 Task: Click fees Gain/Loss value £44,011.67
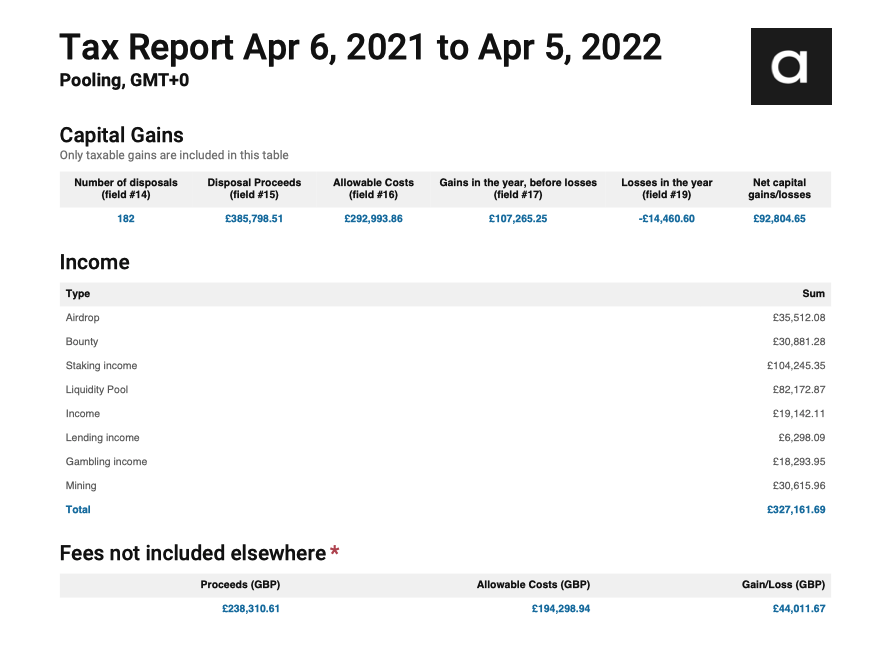click(x=798, y=609)
